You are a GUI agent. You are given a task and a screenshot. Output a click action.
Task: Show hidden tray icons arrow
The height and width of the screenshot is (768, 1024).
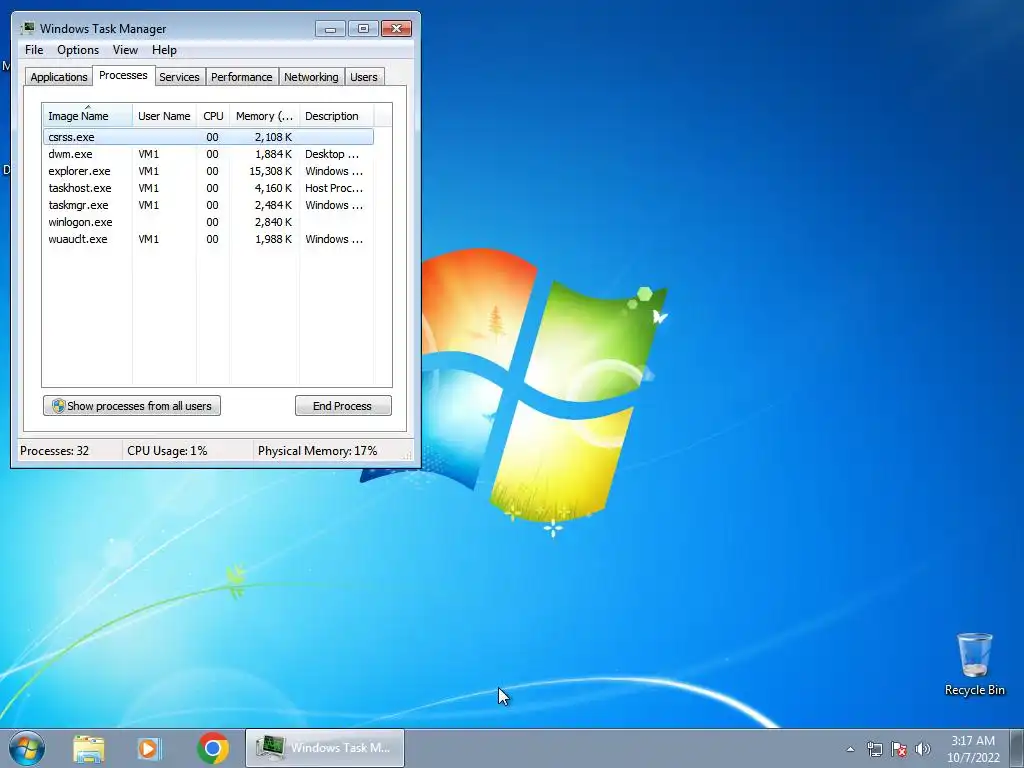point(850,749)
